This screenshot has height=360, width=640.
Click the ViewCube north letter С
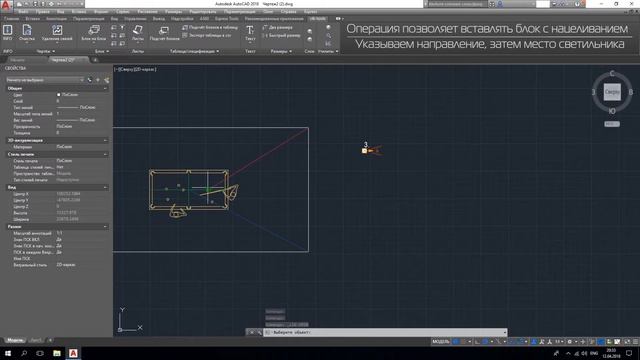pyautogui.click(x=612, y=73)
